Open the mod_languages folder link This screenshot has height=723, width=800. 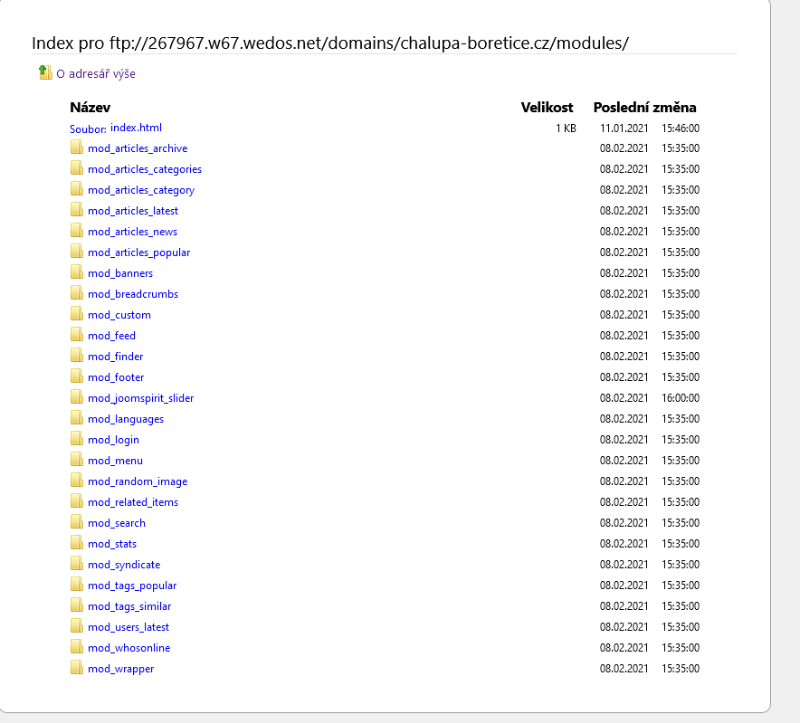point(126,419)
